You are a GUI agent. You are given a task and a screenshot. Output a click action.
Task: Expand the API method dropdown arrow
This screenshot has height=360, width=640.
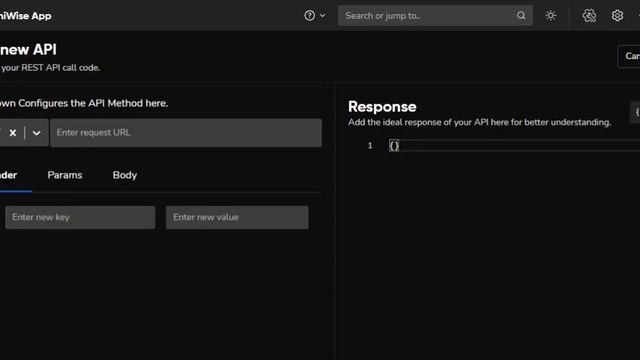click(x=36, y=133)
